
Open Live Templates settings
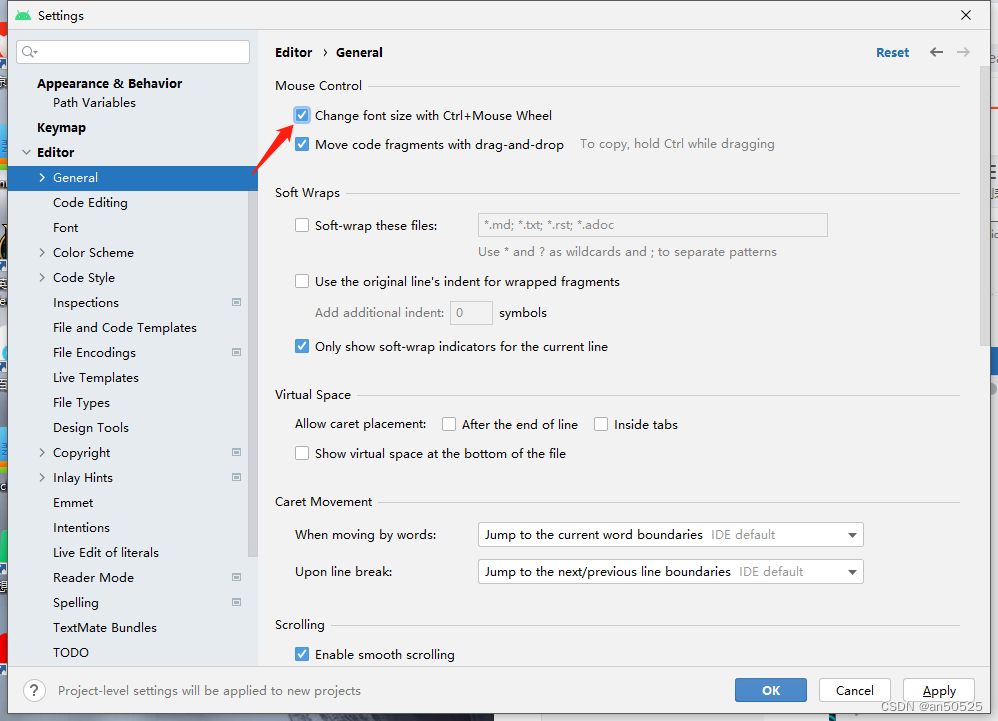[x=96, y=378]
